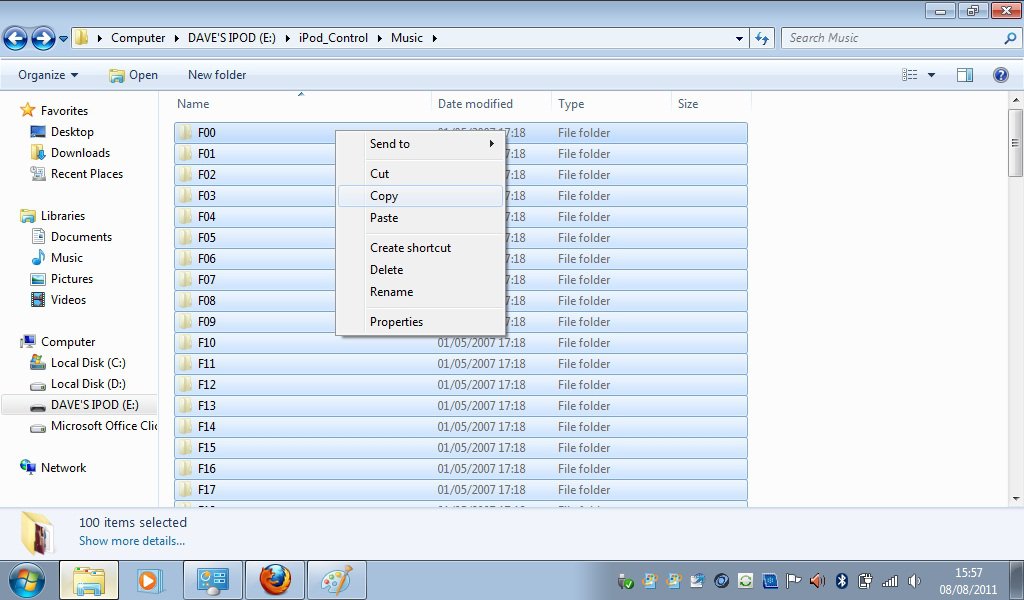The width and height of the screenshot is (1024, 600).
Task: Choose Copy from the context menu
Action: [384, 196]
